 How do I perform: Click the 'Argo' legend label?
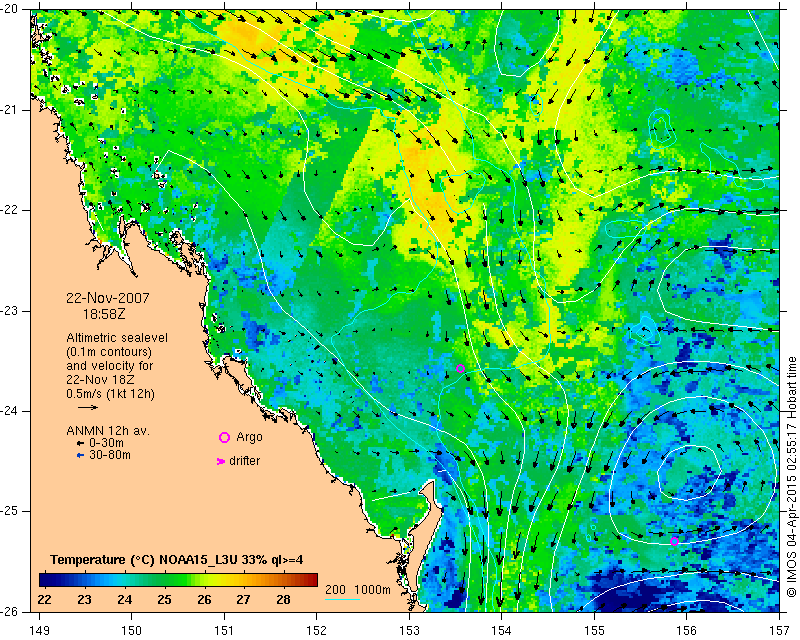click(x=249, y=437)
